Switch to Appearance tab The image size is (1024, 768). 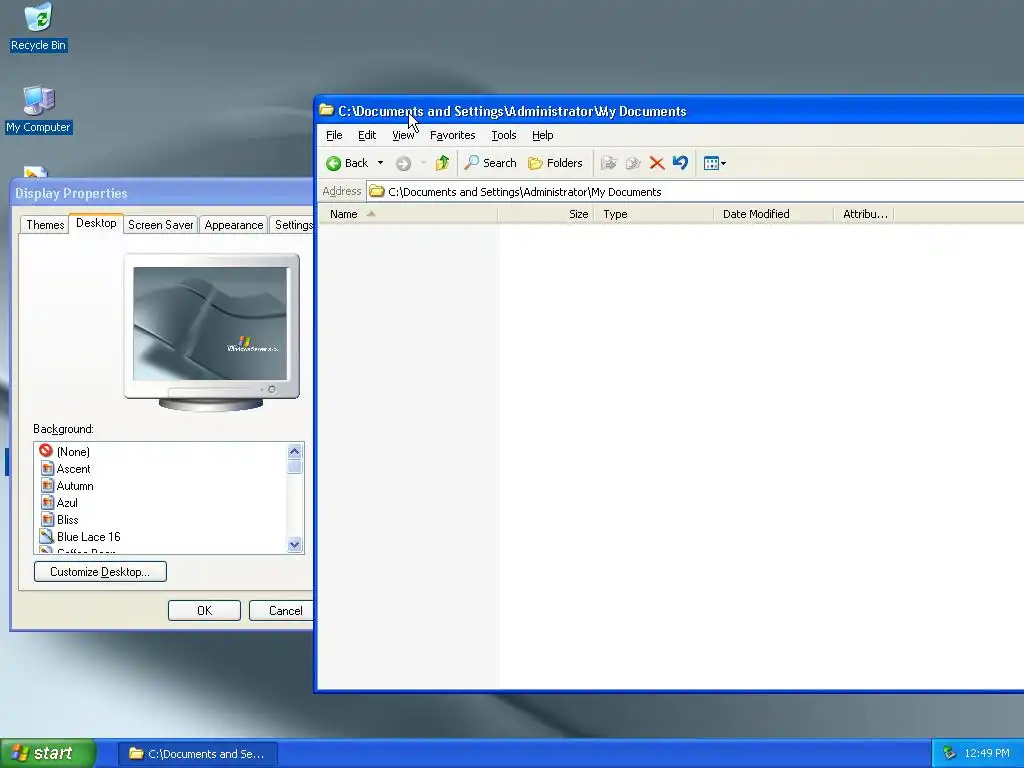click(x=234, y=225)
